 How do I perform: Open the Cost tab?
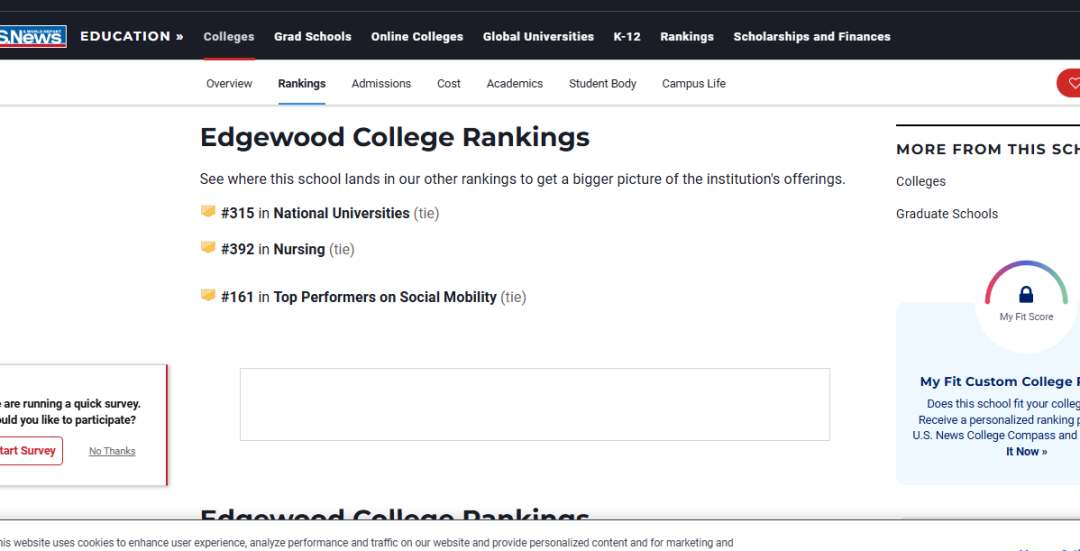pos(449,84)
